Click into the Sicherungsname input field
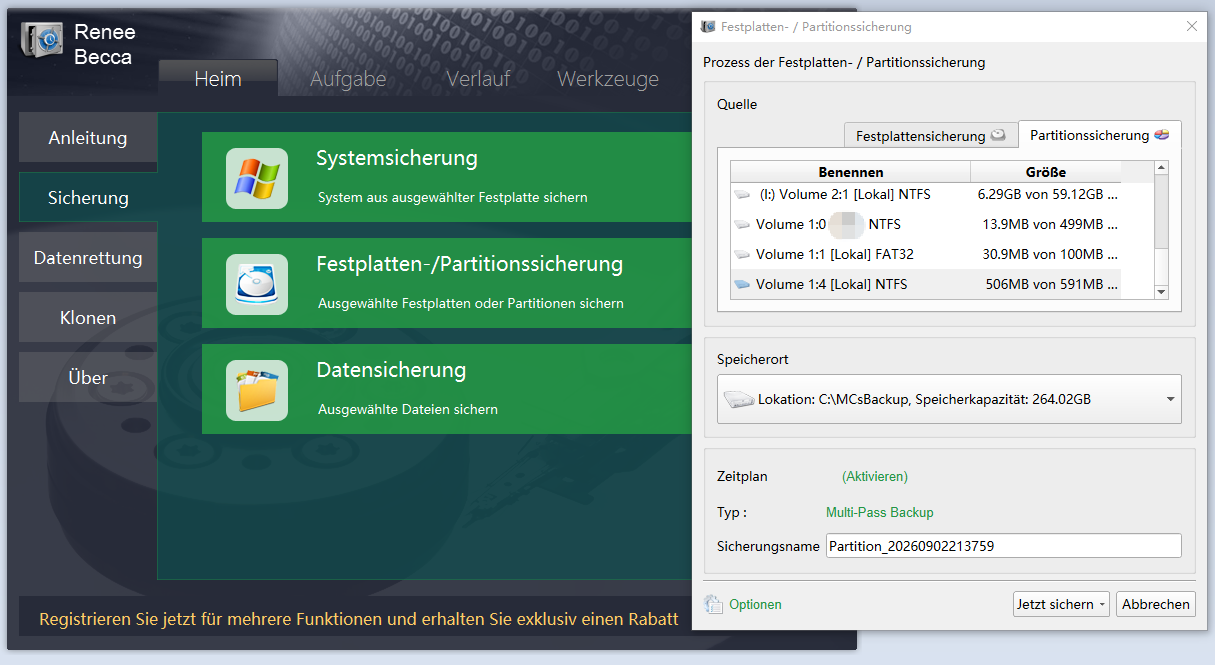The width and height of the screenshot is (1215, 665). pos(1003,546)
